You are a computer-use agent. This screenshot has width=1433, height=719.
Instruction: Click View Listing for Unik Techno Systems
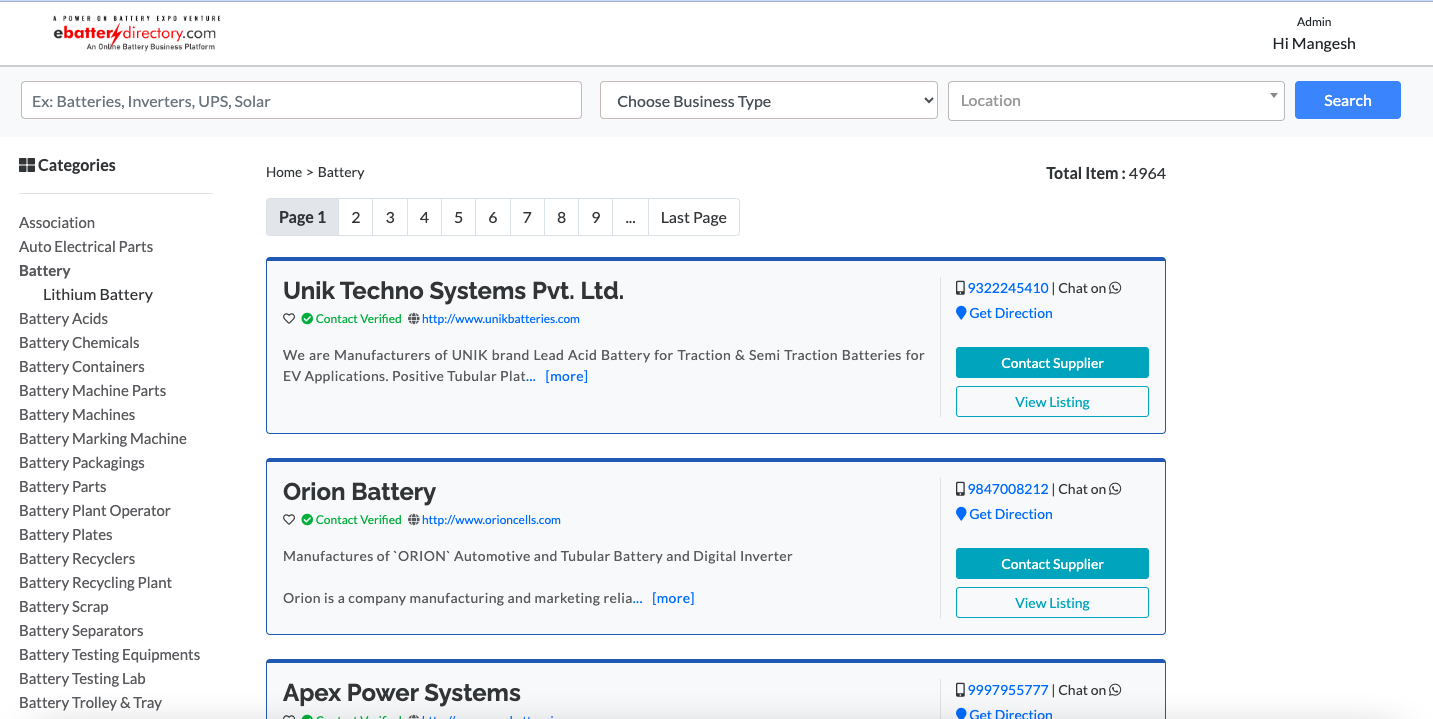1052,402
